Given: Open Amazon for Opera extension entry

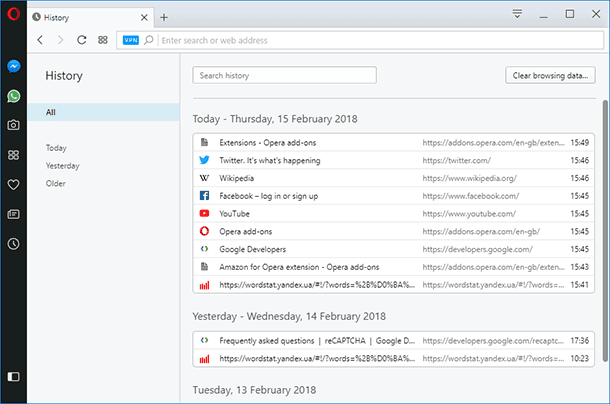Looking at the screenshot, I should tap(393, 267).
